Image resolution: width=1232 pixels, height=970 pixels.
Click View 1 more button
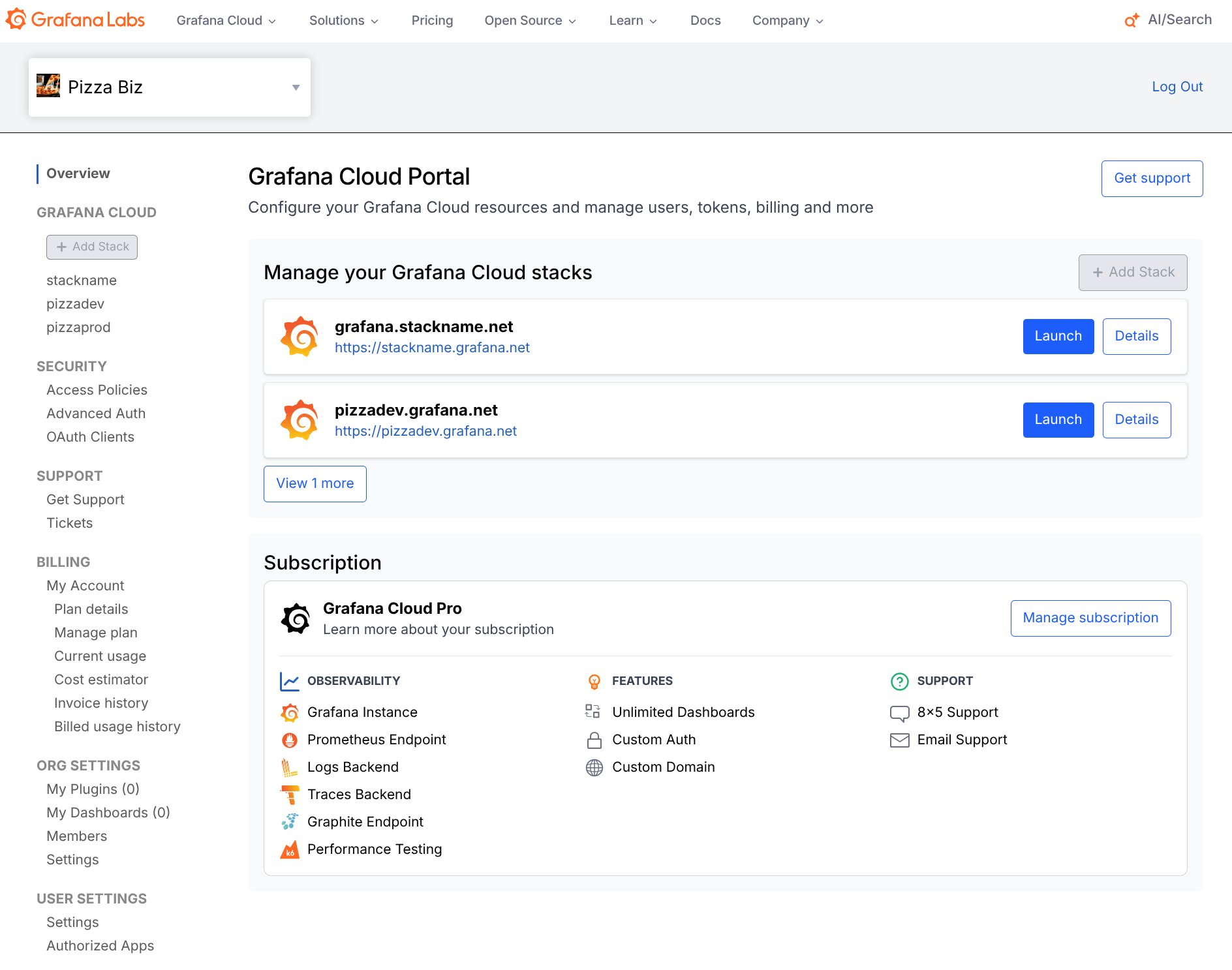tap(315, 484)
